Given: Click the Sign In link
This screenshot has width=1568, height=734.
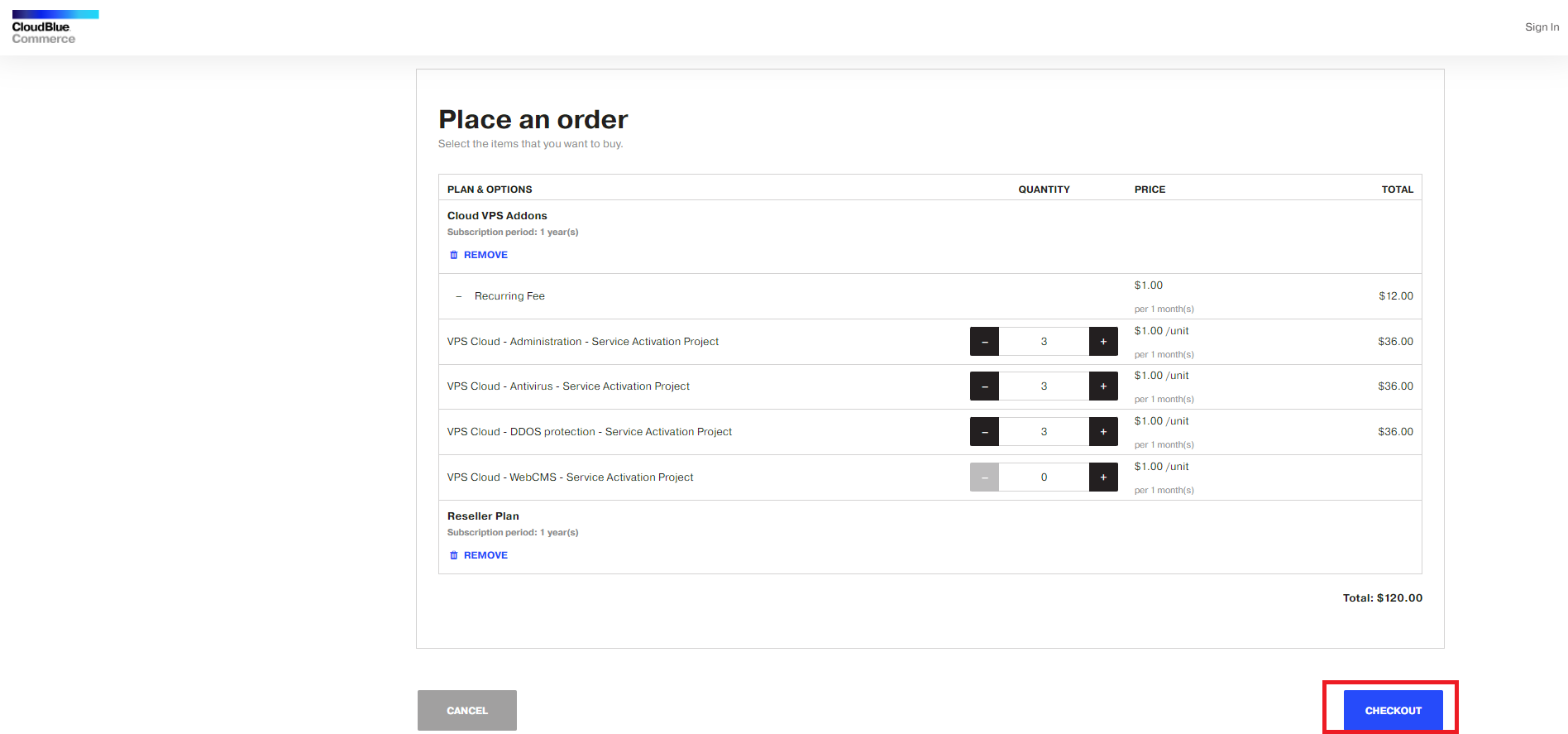Looking at the screenshot, I should 1542,27.
